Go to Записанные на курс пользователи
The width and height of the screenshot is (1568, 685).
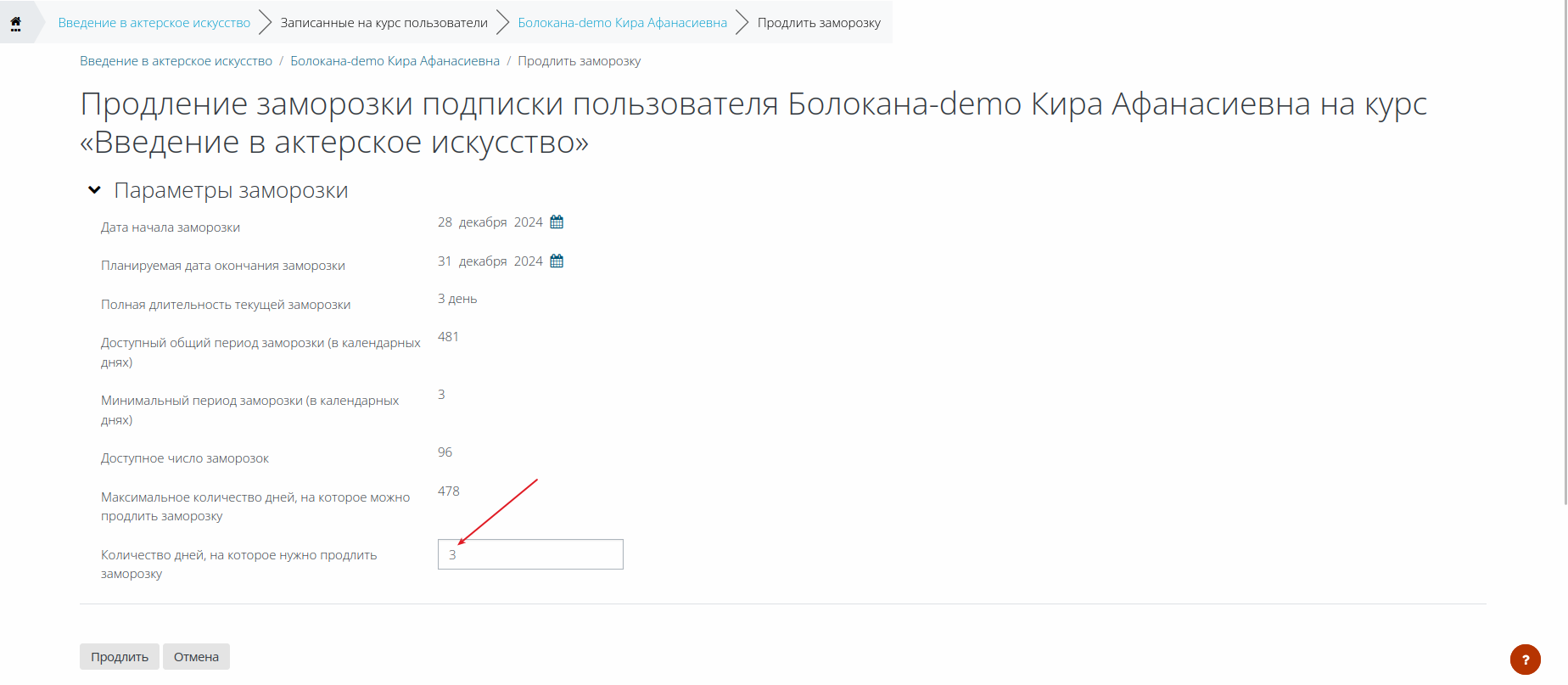pyautogui.click(x=384, y=23)
